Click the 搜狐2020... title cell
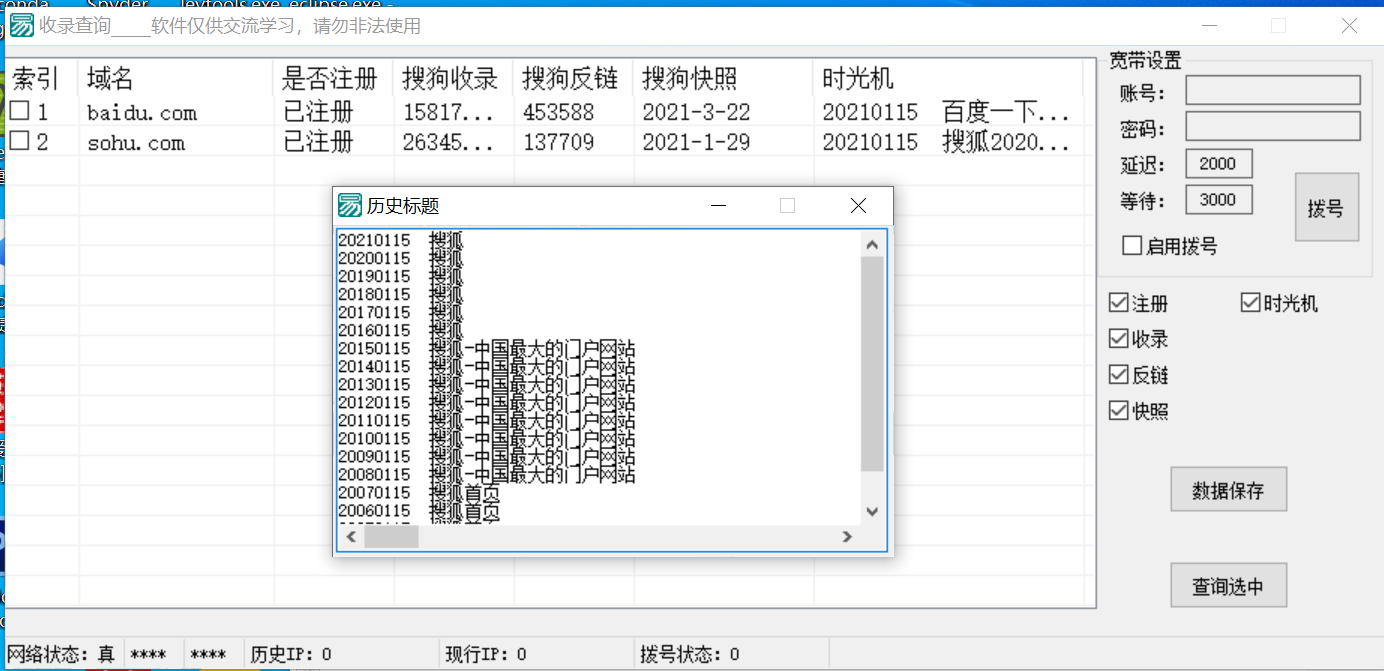Screen dimensions: 1384x671 [1007, 142]
